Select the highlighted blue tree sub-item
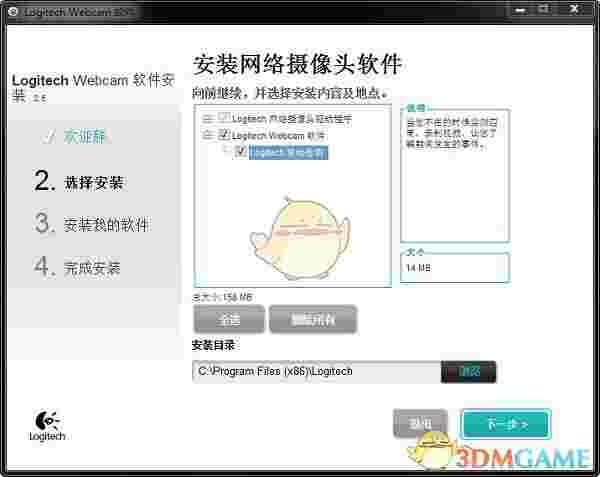This screenshot has width=600, height=477. pyautogui.click(x=289, y=152)
